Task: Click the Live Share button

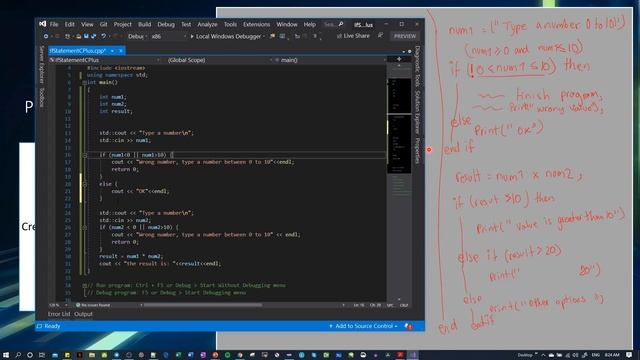Action: pos(353,36)
